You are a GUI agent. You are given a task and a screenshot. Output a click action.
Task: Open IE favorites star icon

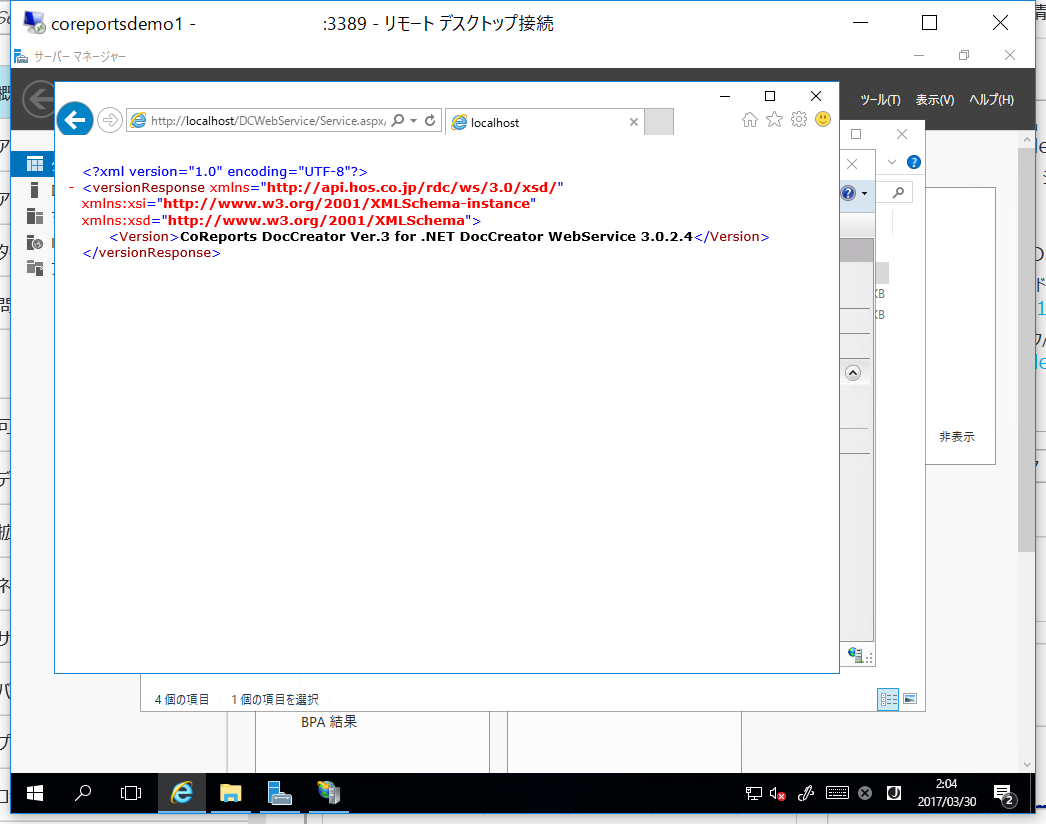click(x=774, y=119)
